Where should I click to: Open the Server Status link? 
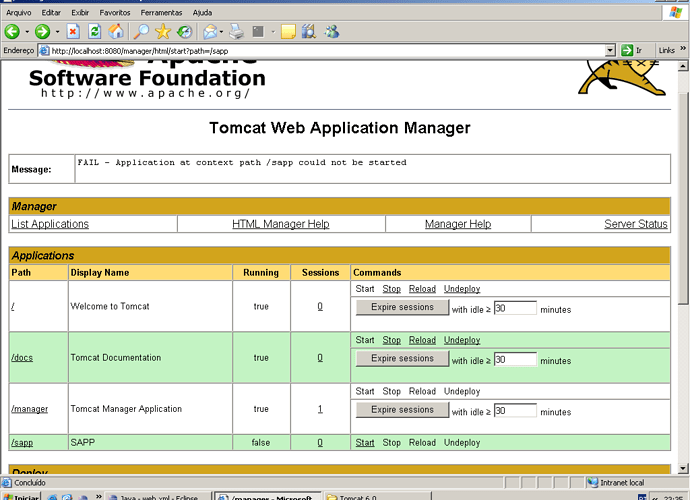(x=636, y=224)
